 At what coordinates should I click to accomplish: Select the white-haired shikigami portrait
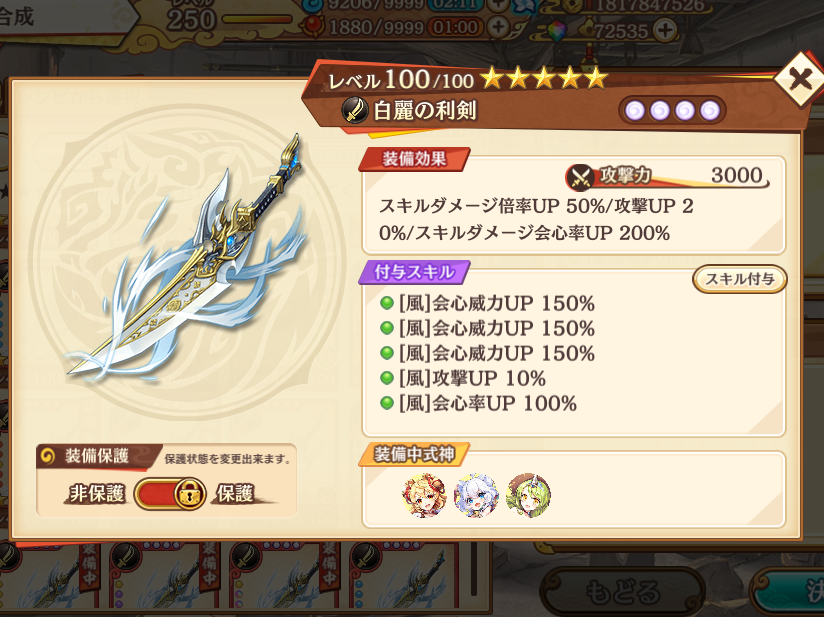click(x=476, y=495)
